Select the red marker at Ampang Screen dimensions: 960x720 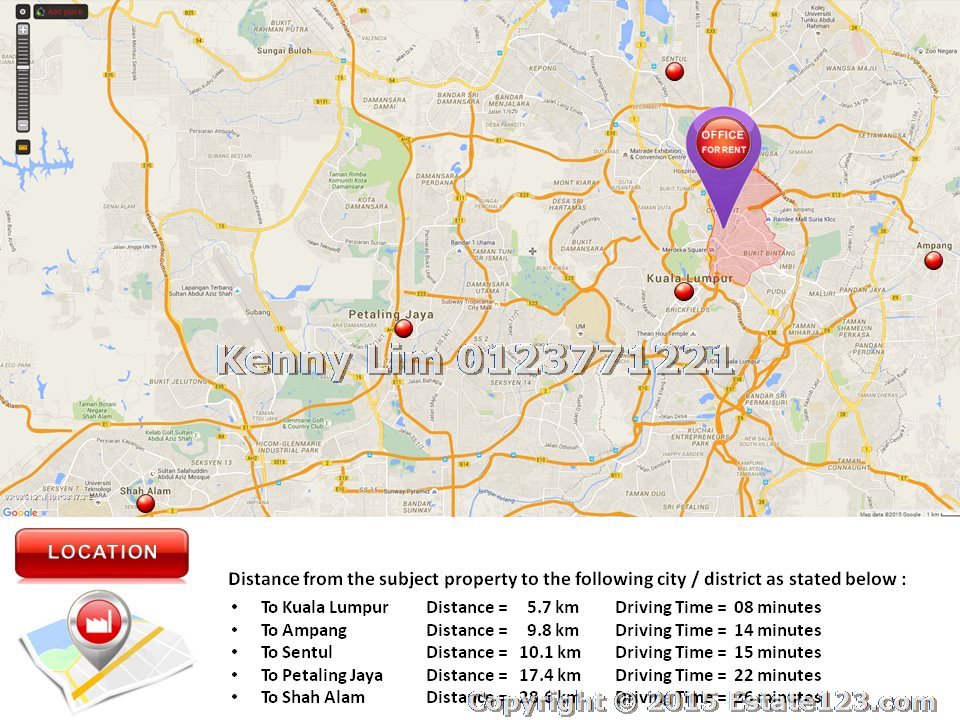pos(933,261)
